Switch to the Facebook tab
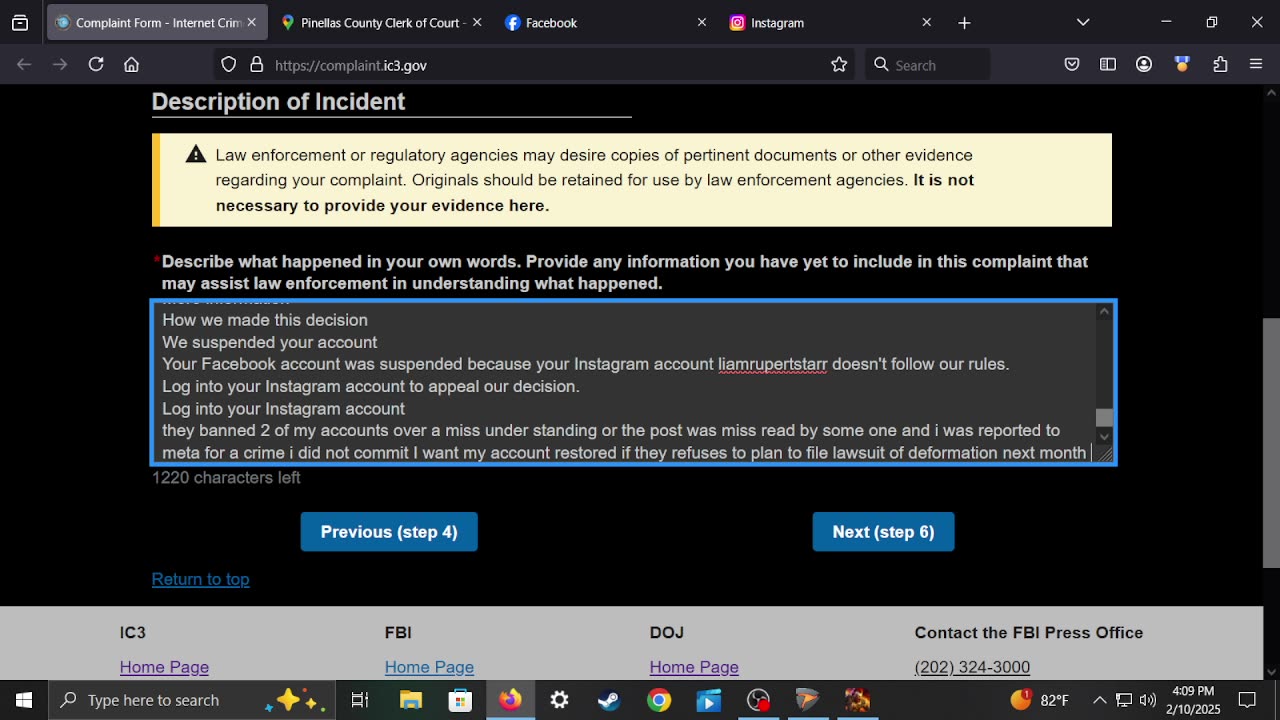The width and height of the screenshot is (1280, 720). coord(607,22)
